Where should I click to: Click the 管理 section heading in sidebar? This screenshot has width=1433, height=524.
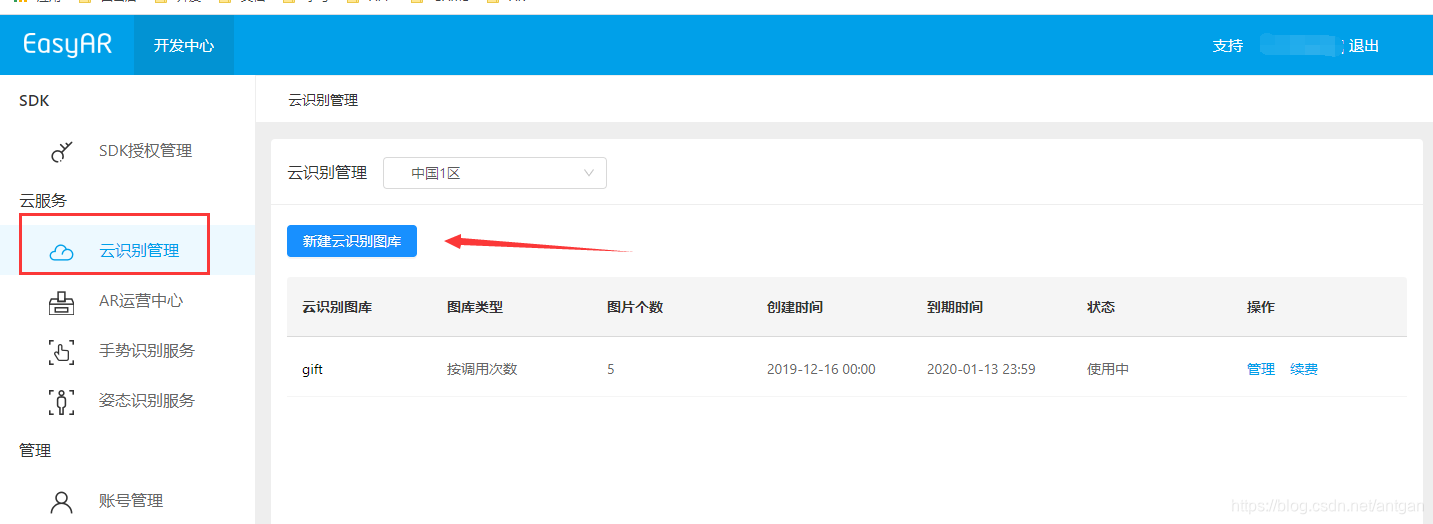pos(35,451)
